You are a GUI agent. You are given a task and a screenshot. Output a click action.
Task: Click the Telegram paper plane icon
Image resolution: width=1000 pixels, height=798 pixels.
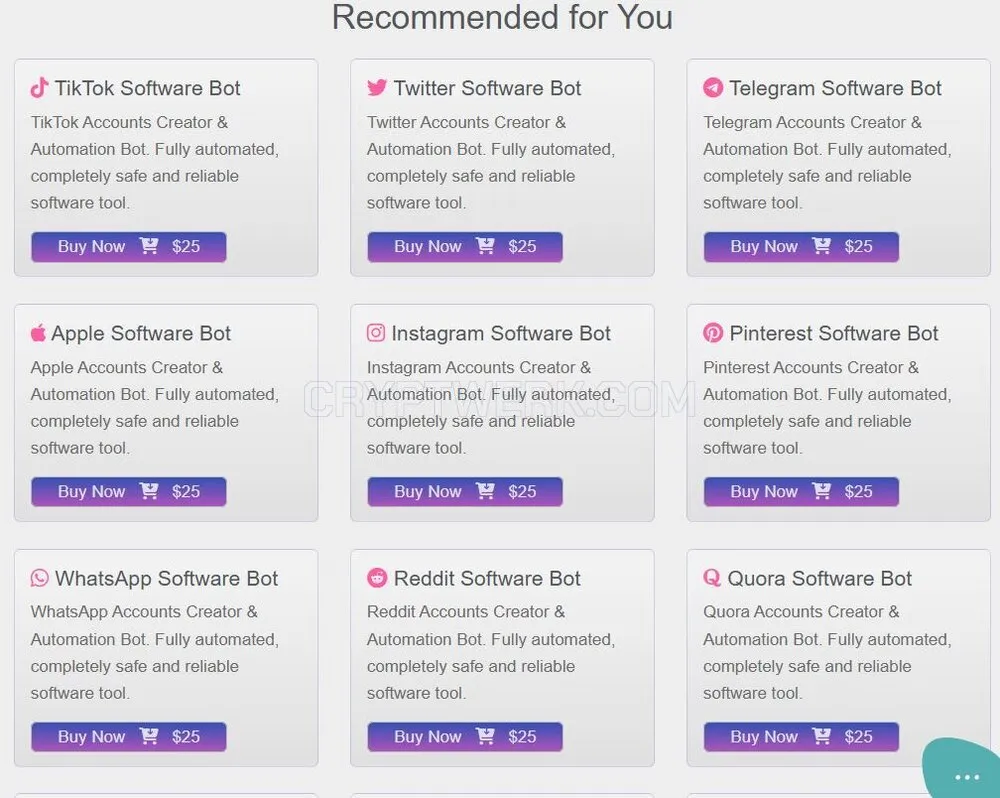713,87
